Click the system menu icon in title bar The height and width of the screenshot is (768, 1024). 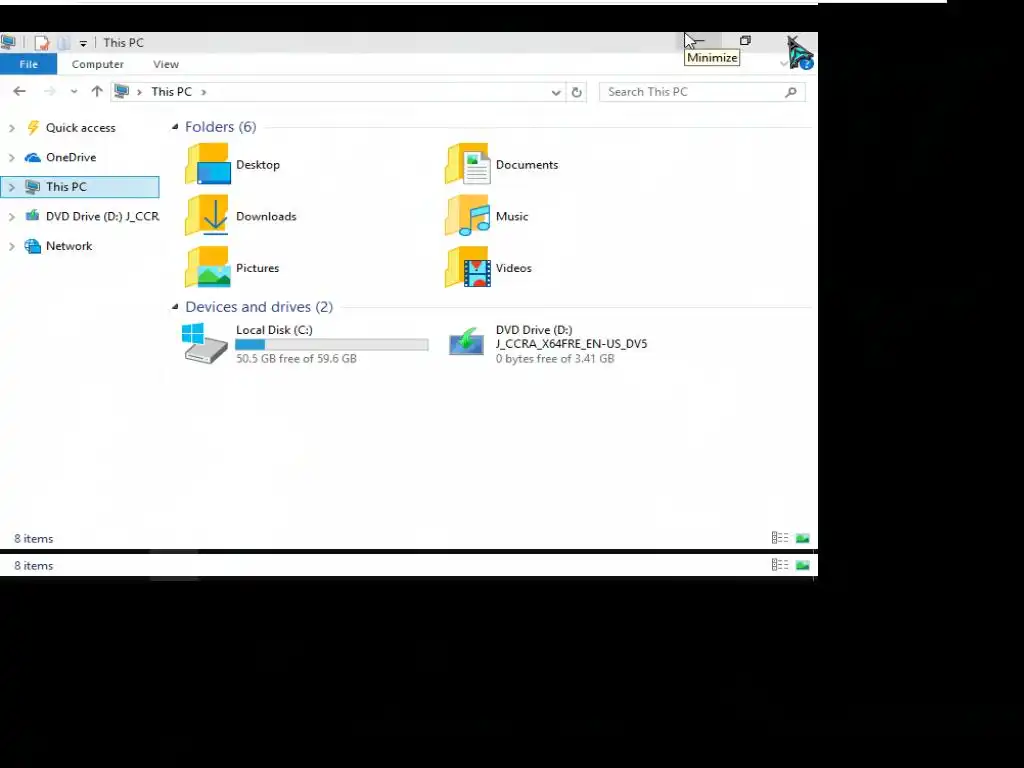pyautogui.click(x=8, y=43)
